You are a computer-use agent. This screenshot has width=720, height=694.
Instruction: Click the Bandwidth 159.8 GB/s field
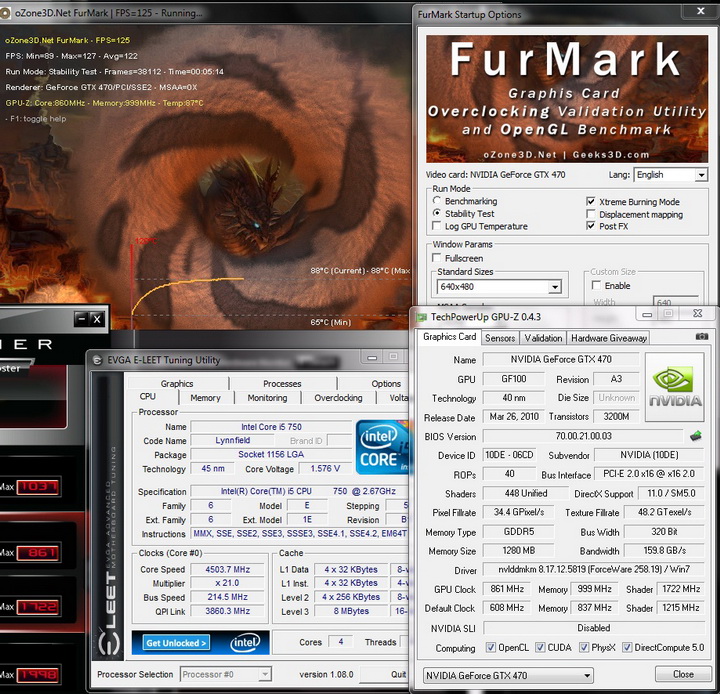(x=664, y=550)
